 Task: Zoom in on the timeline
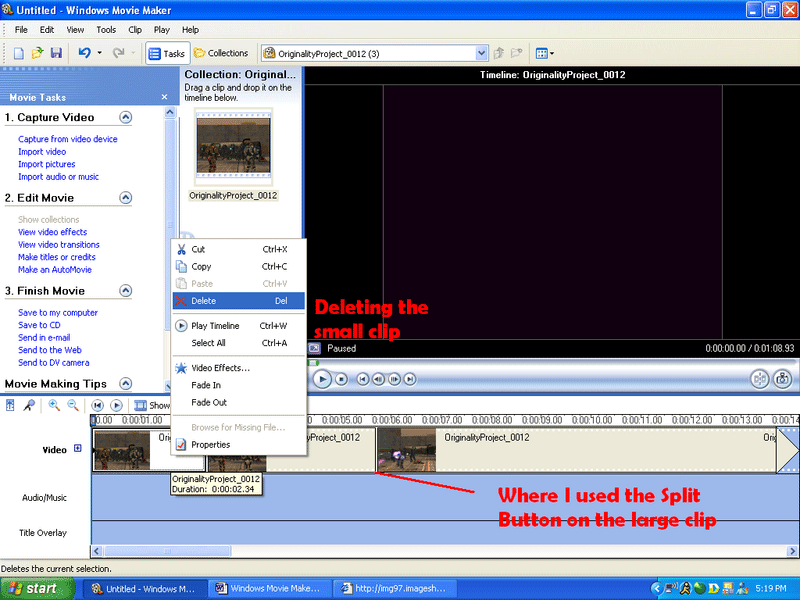coord(54,405)
